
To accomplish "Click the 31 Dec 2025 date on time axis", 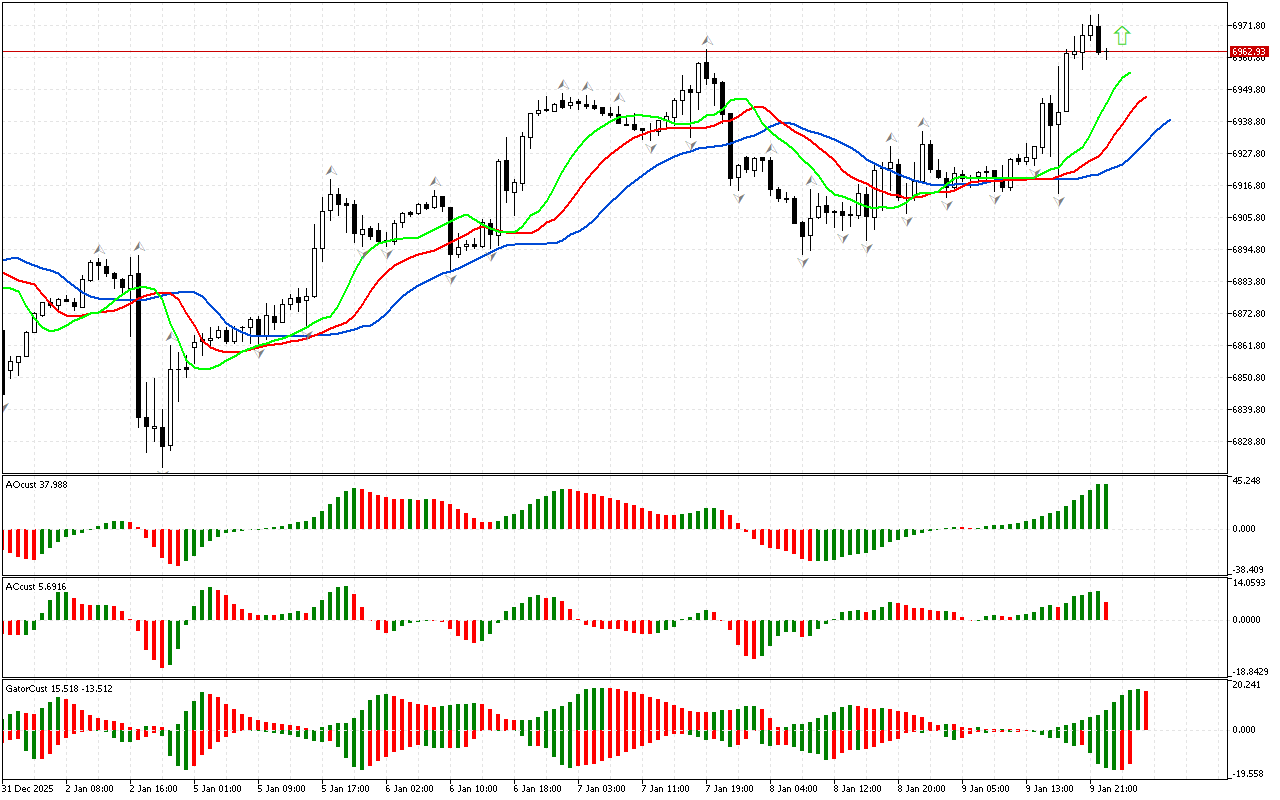I will [x=28, y=788].
